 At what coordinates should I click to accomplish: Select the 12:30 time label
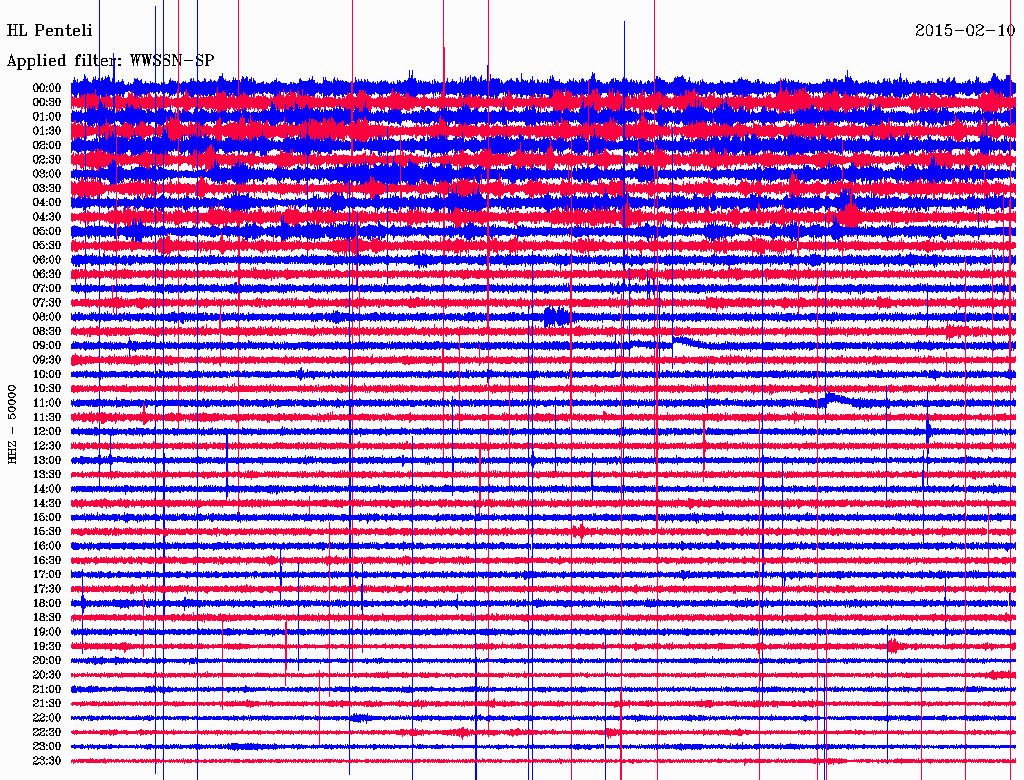coord(47,446)
